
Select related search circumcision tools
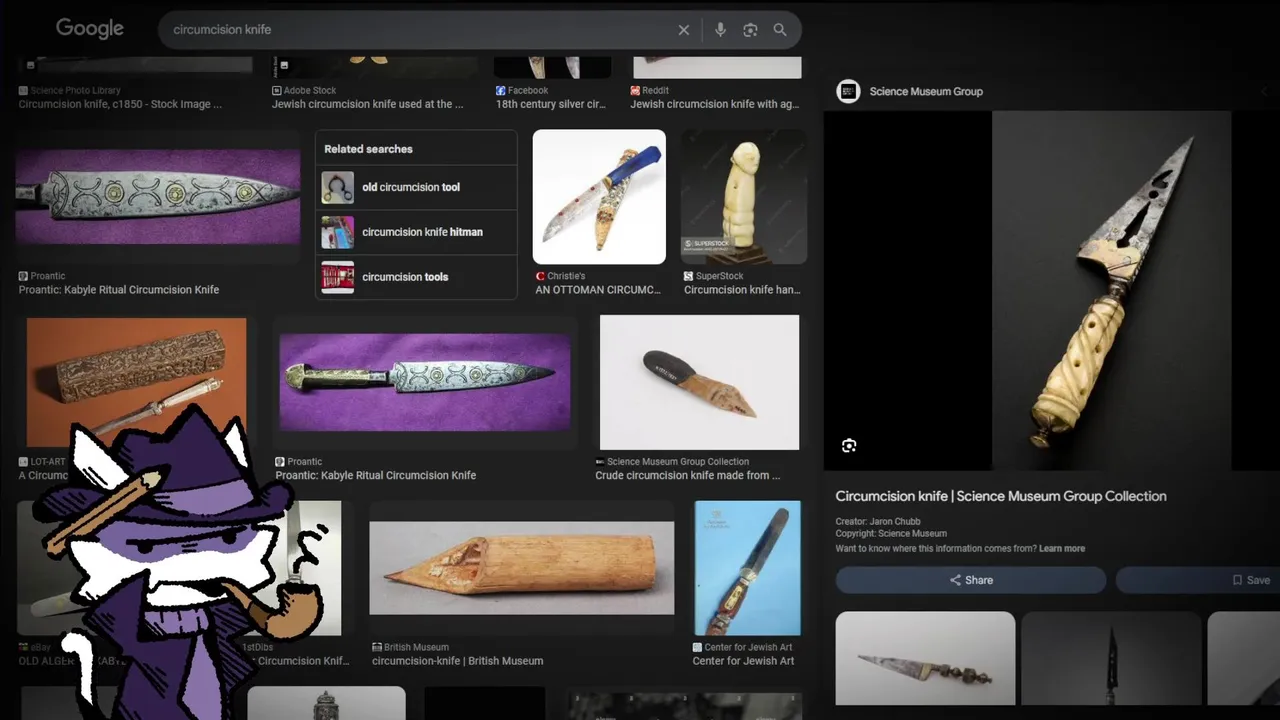click(416, 277)
